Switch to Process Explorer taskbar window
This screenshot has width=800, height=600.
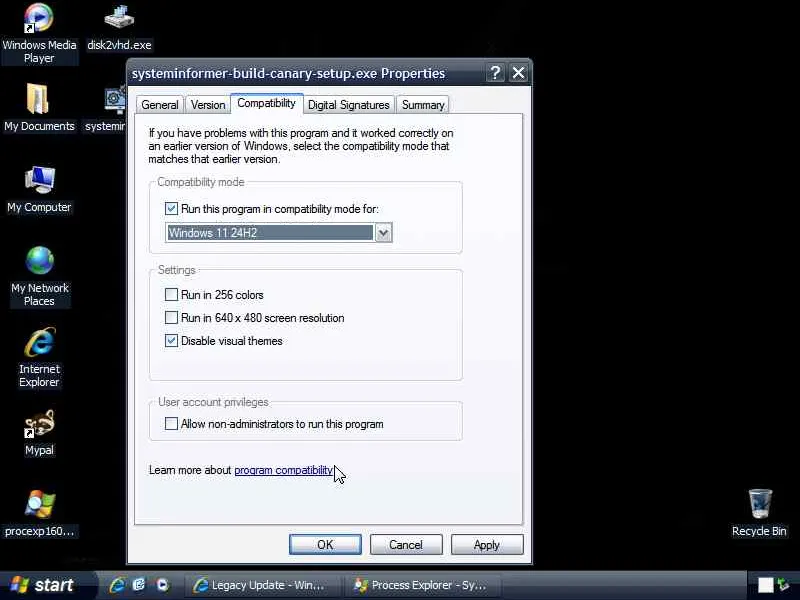[x=421, y=585]
